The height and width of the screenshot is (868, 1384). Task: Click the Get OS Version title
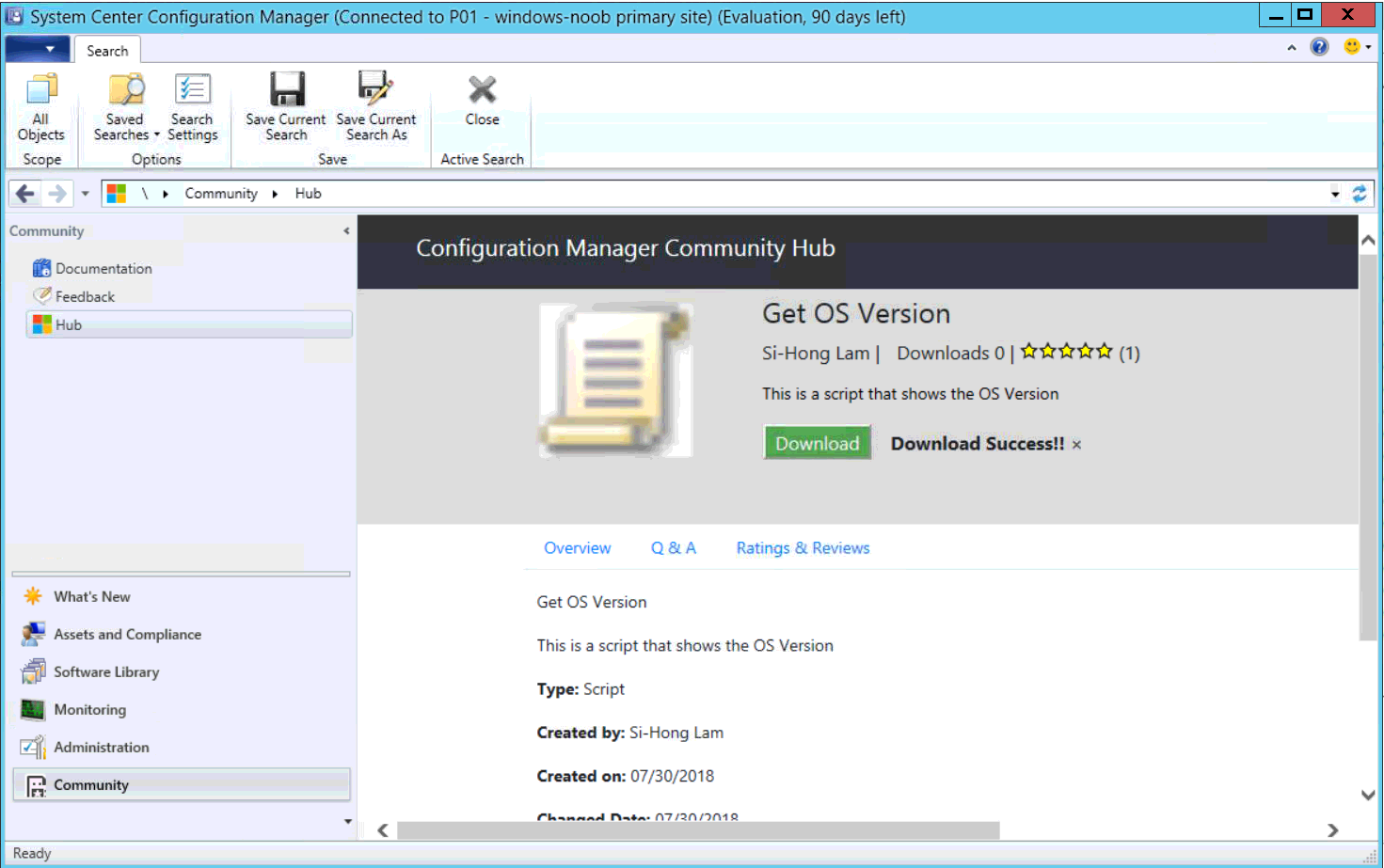tap(856, 313)
